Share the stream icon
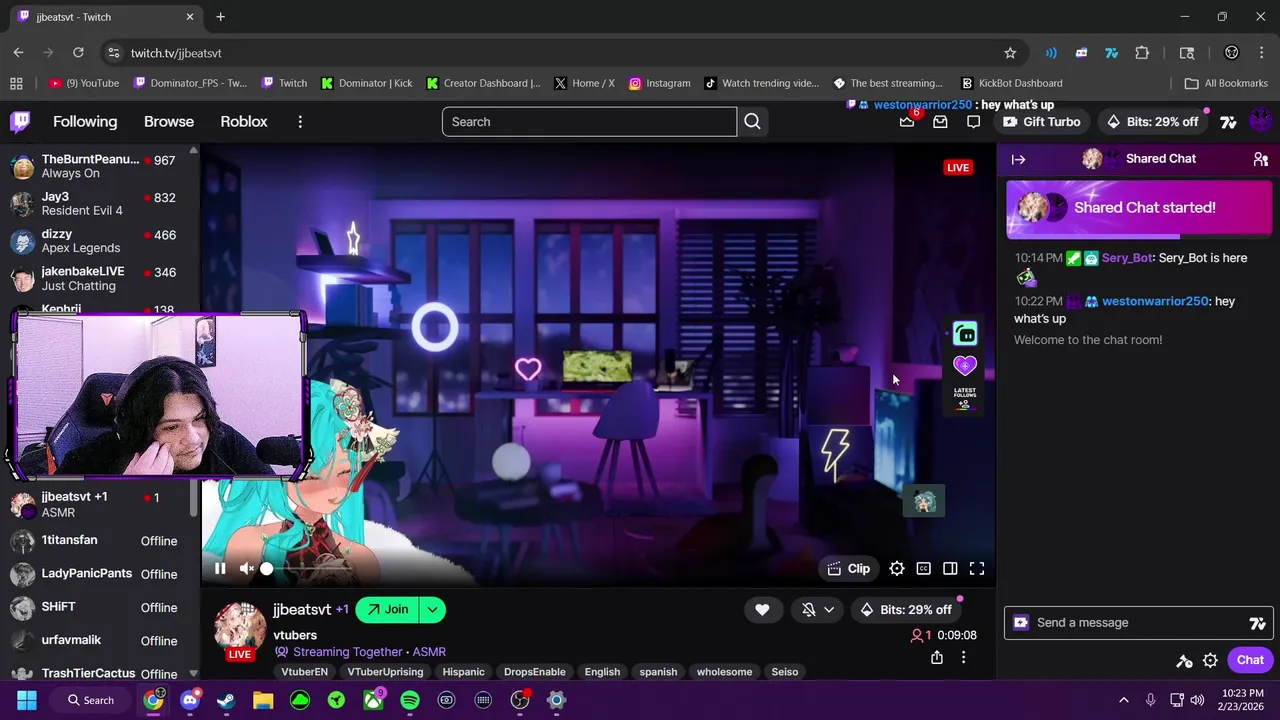Screen dimensions: 1280x720 [937, 658]
